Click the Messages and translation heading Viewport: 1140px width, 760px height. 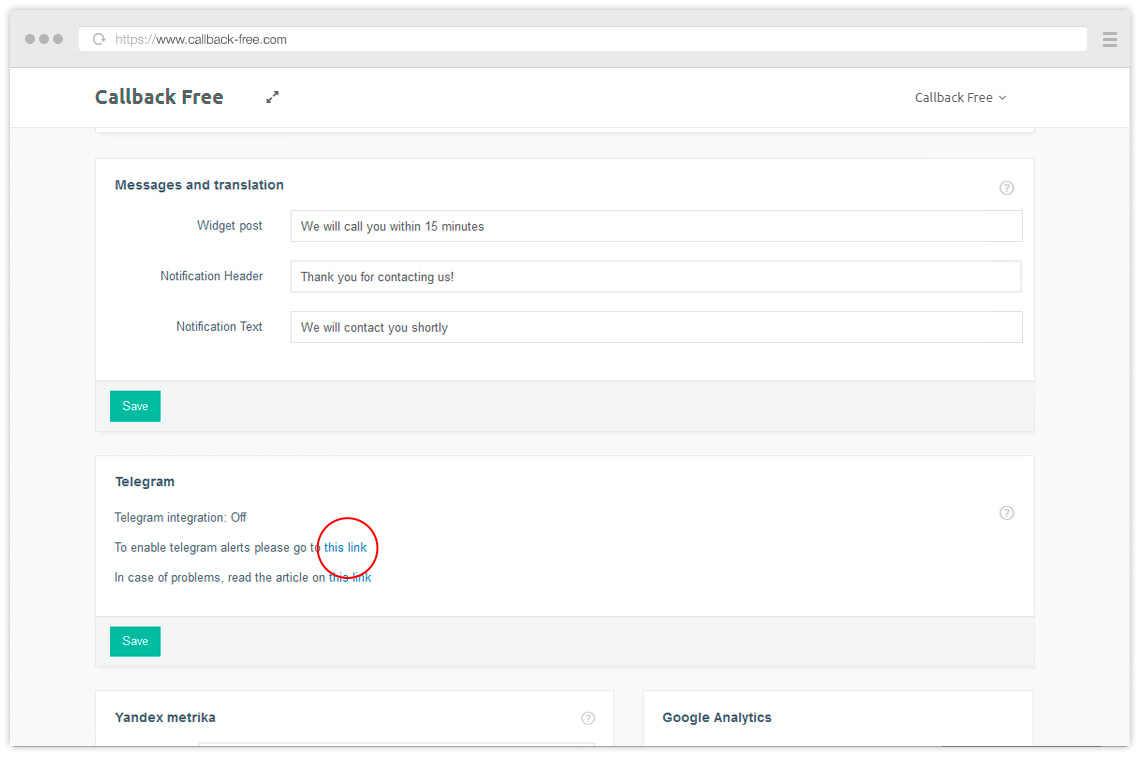coord(199,185)
